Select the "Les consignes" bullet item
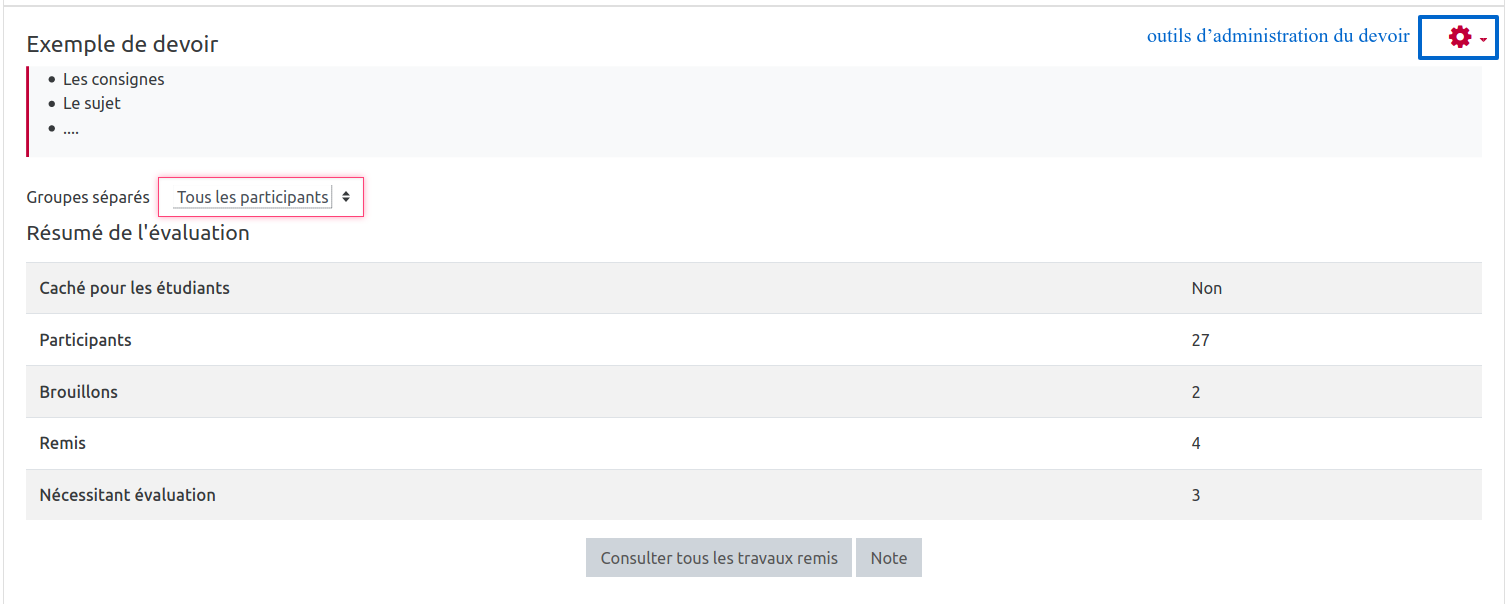The height and width of the screenshot is (604, 1507). coord(113,79)
